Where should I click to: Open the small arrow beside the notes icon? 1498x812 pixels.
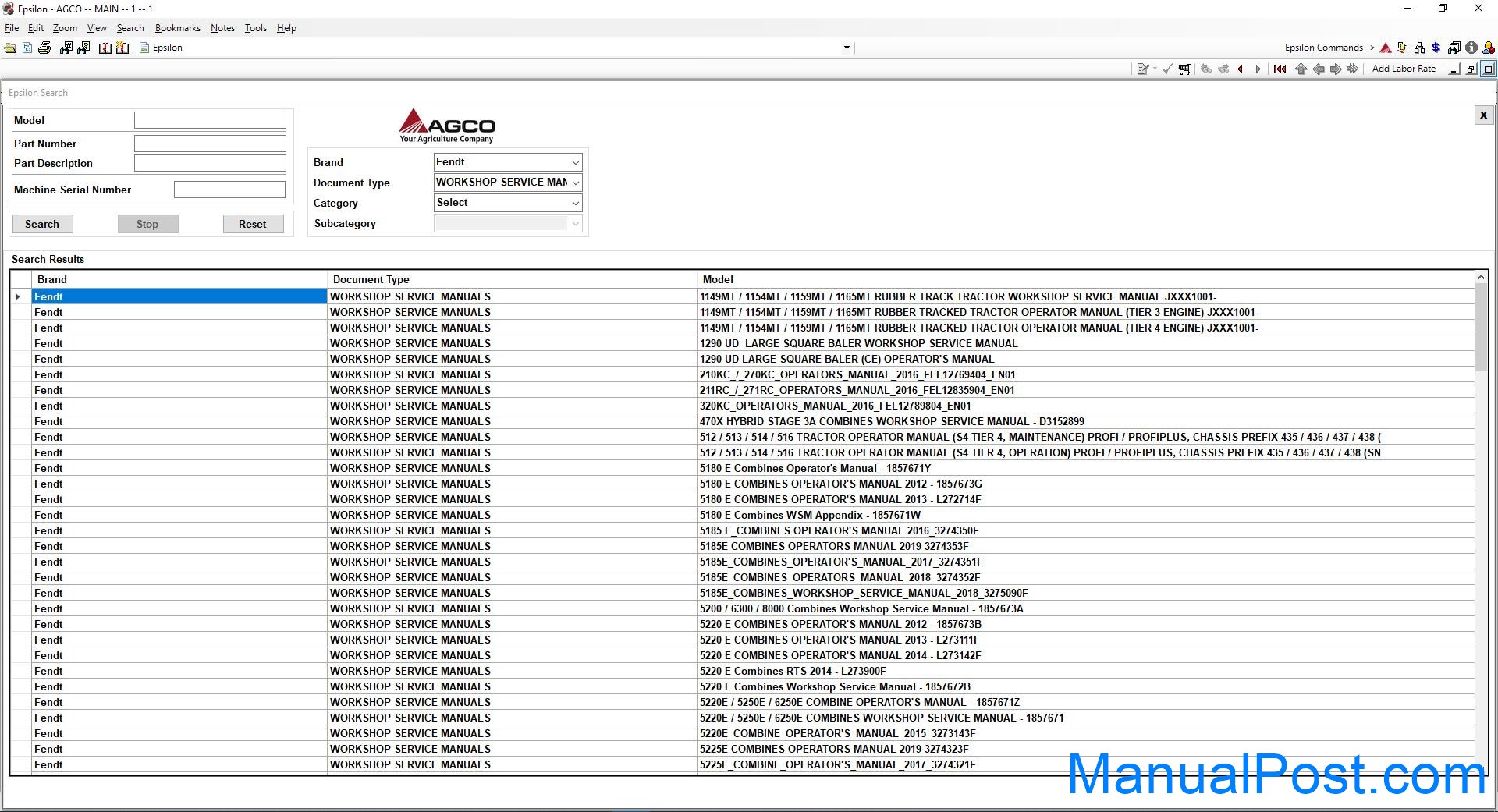pyautogui.click(x=1155, y=69)
